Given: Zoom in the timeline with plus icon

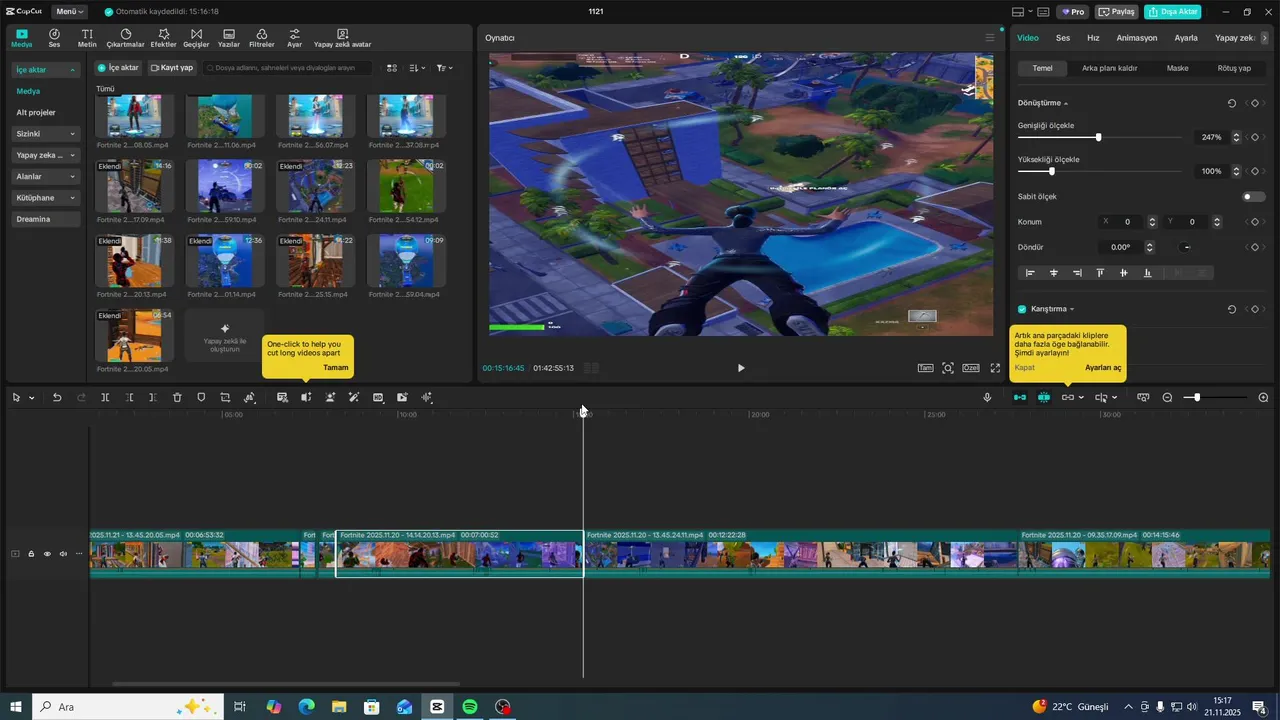Looking at the screenshot, I should [x=1263, y=397].
